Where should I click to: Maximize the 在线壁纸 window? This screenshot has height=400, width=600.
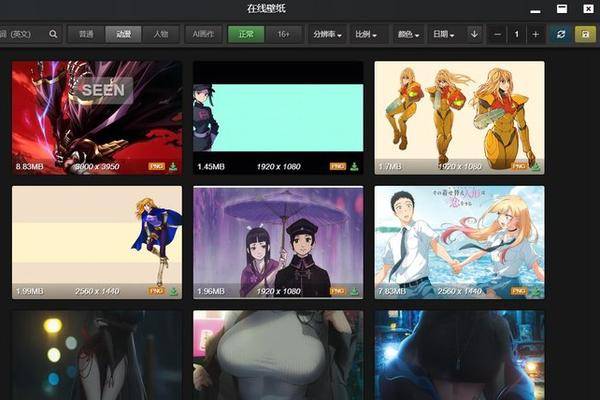[562, 9]
